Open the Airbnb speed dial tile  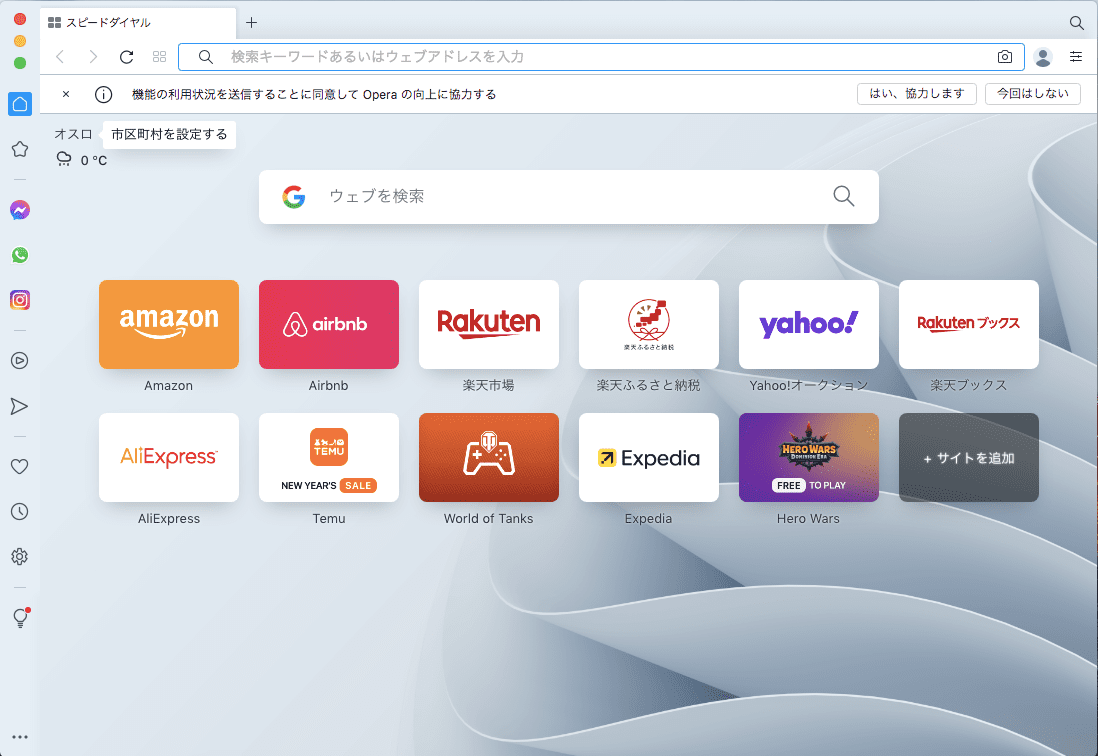pos(329,325)
